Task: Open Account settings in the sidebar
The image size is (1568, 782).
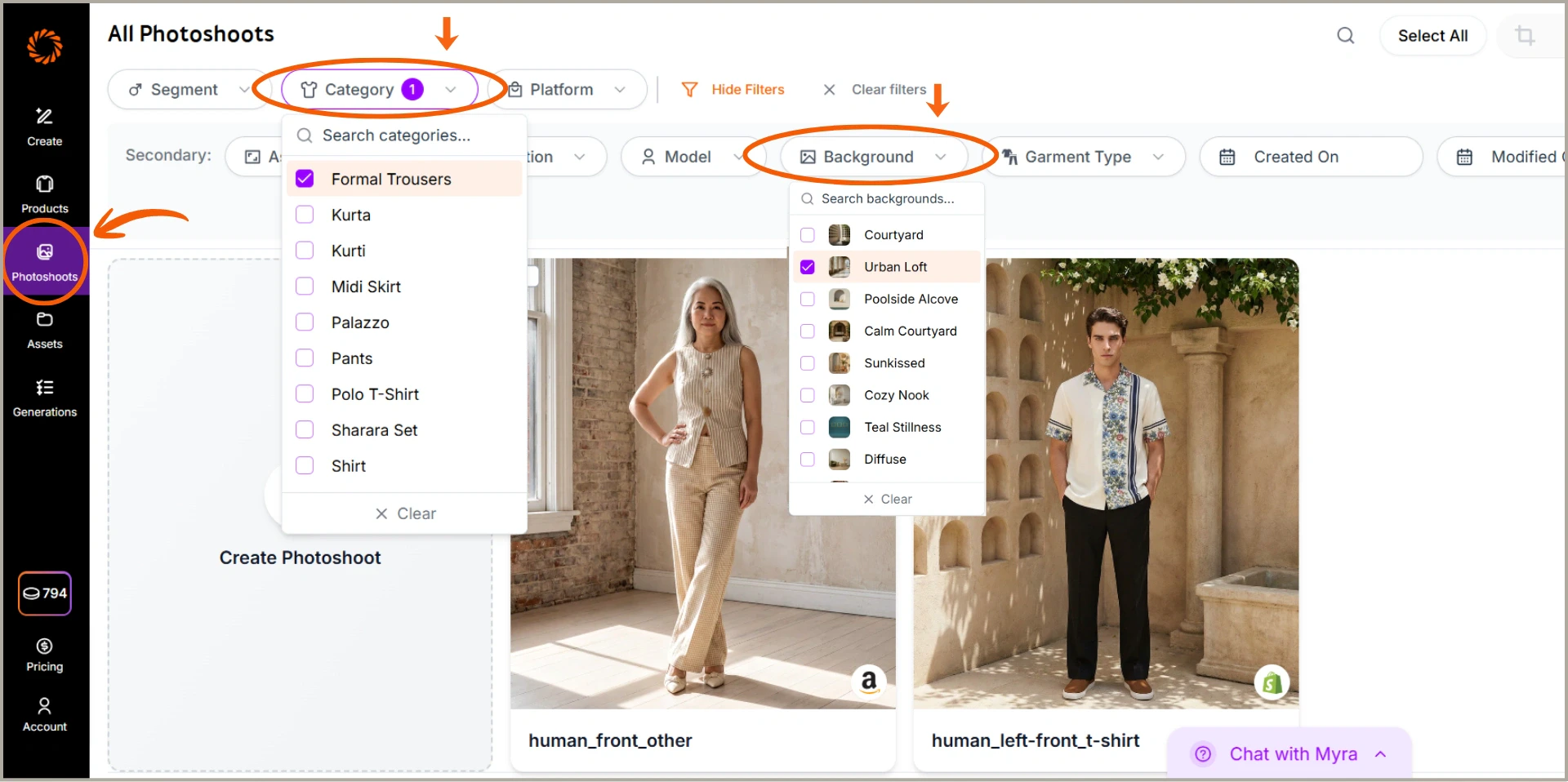Action: [45, 713]
